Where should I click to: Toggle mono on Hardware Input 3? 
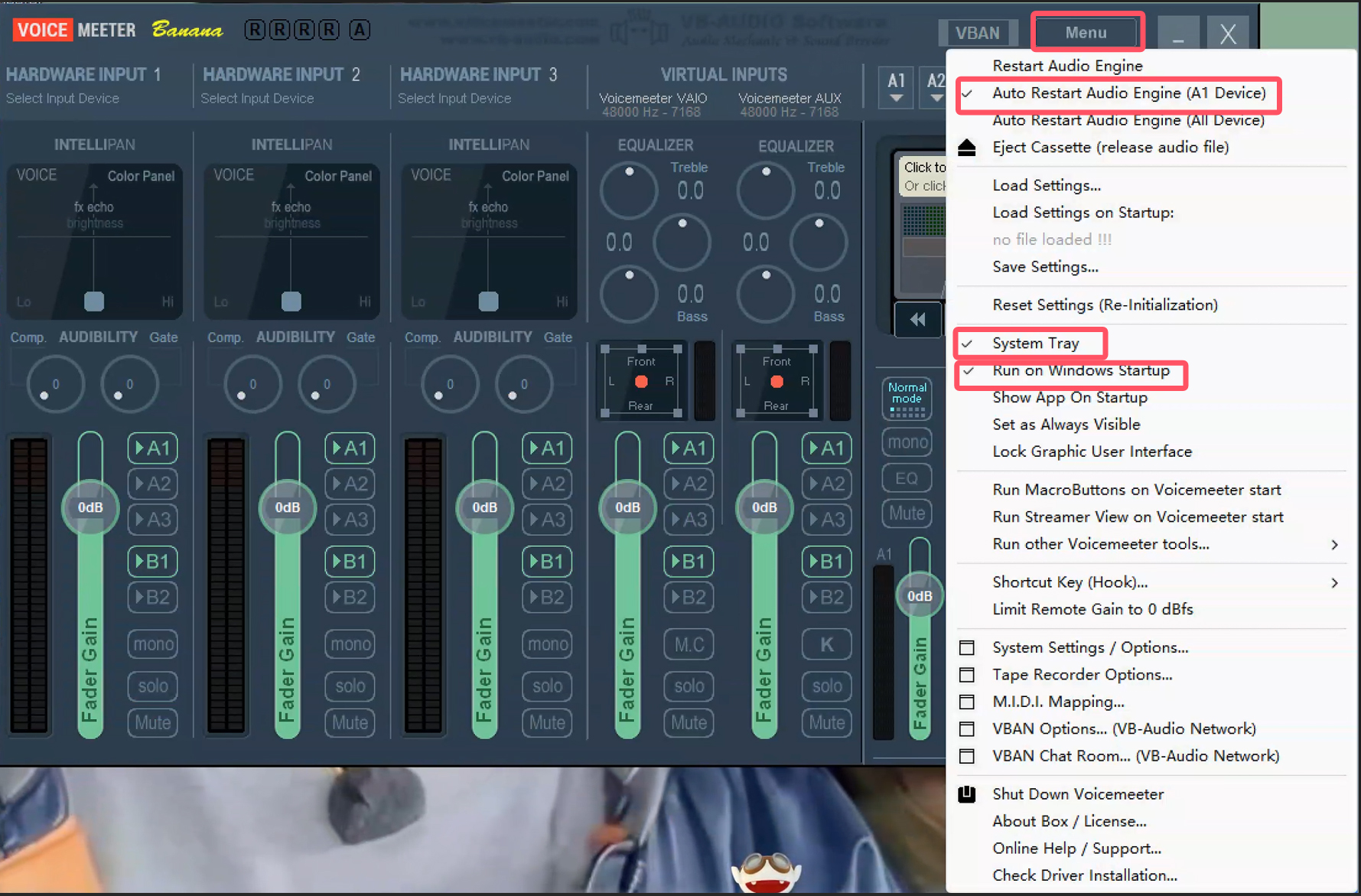click(x=548, y=644)
